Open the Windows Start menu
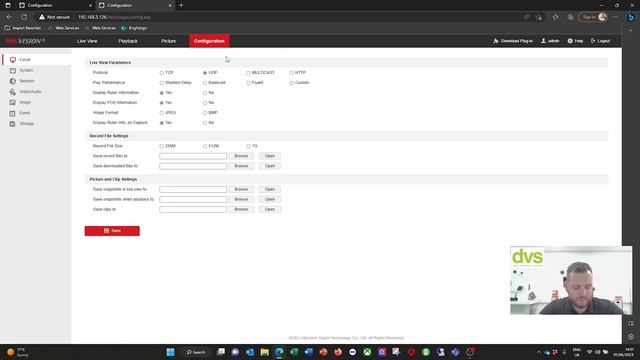The width and height of the screenshot is (640, 360). (171, 352)
